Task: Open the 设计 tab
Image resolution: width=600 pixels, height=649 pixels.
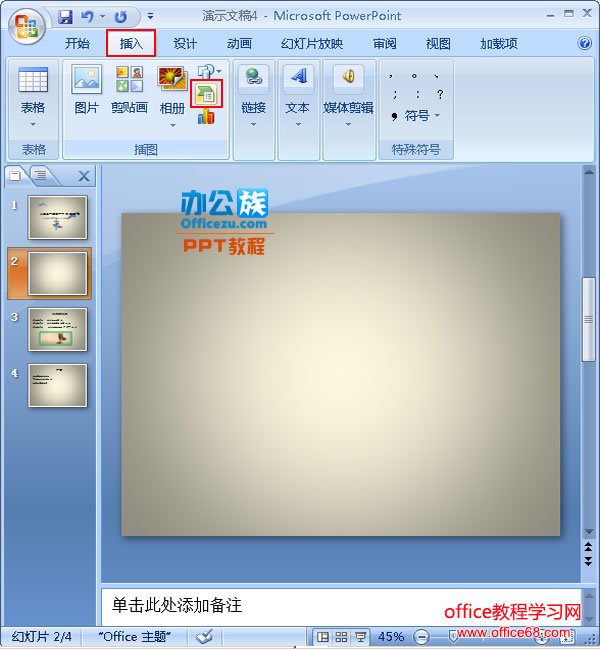Action: tap(185, 43)
